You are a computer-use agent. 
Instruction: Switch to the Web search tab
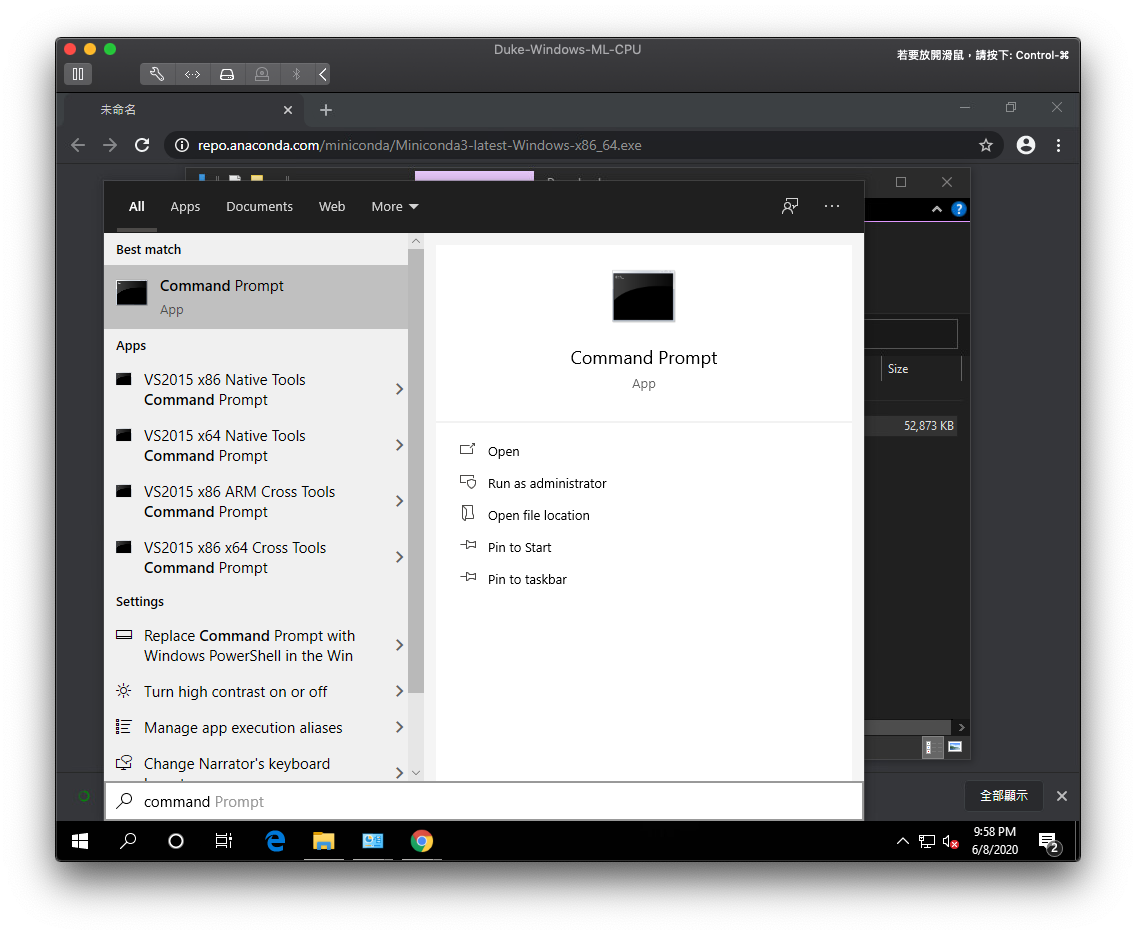332,207
